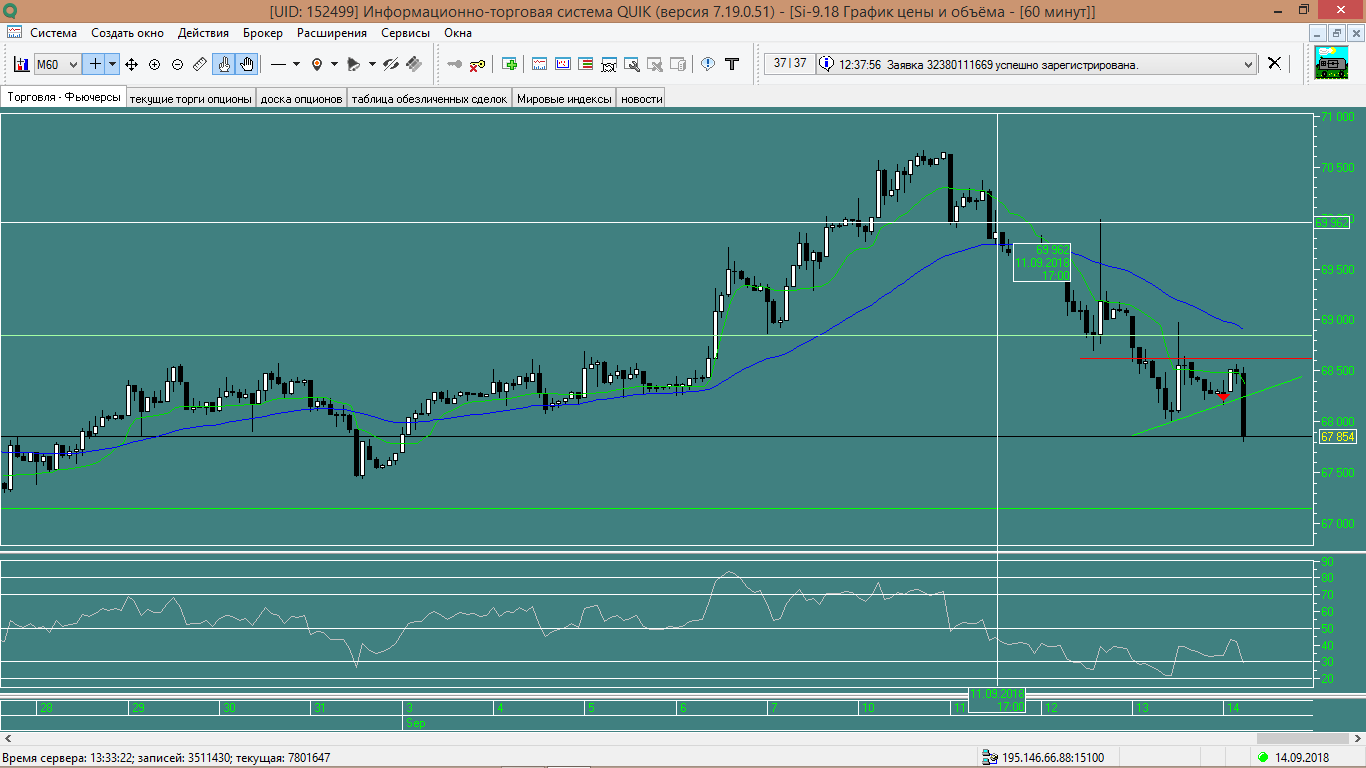
Task: Click the 67 854 current price label
Action: pos(1337,437)
